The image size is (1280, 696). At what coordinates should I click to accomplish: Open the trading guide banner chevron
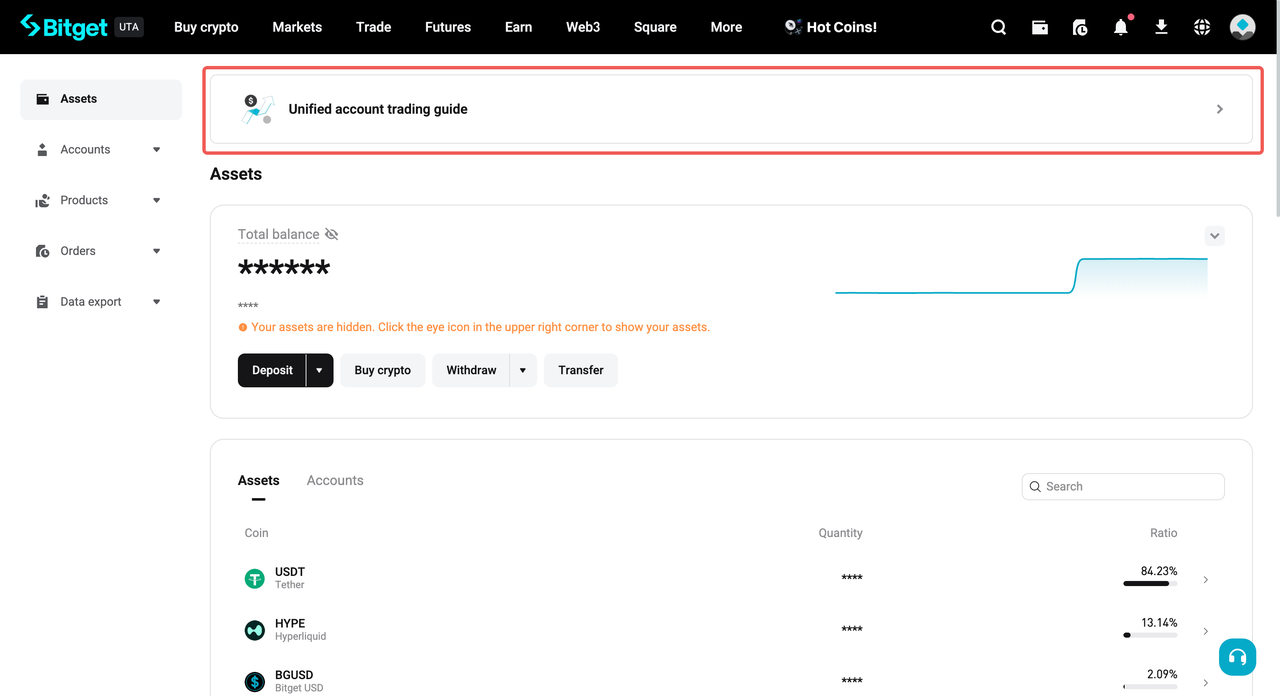coord(1220,109)
